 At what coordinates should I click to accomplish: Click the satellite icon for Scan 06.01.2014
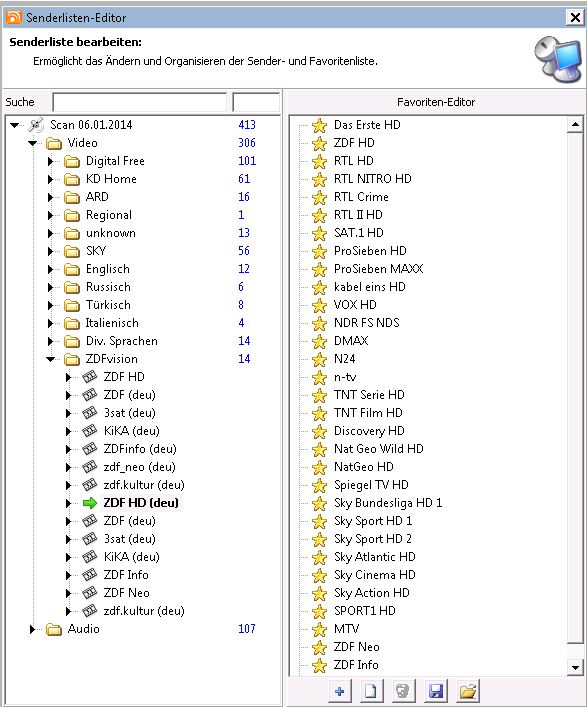tap(36, 125)
